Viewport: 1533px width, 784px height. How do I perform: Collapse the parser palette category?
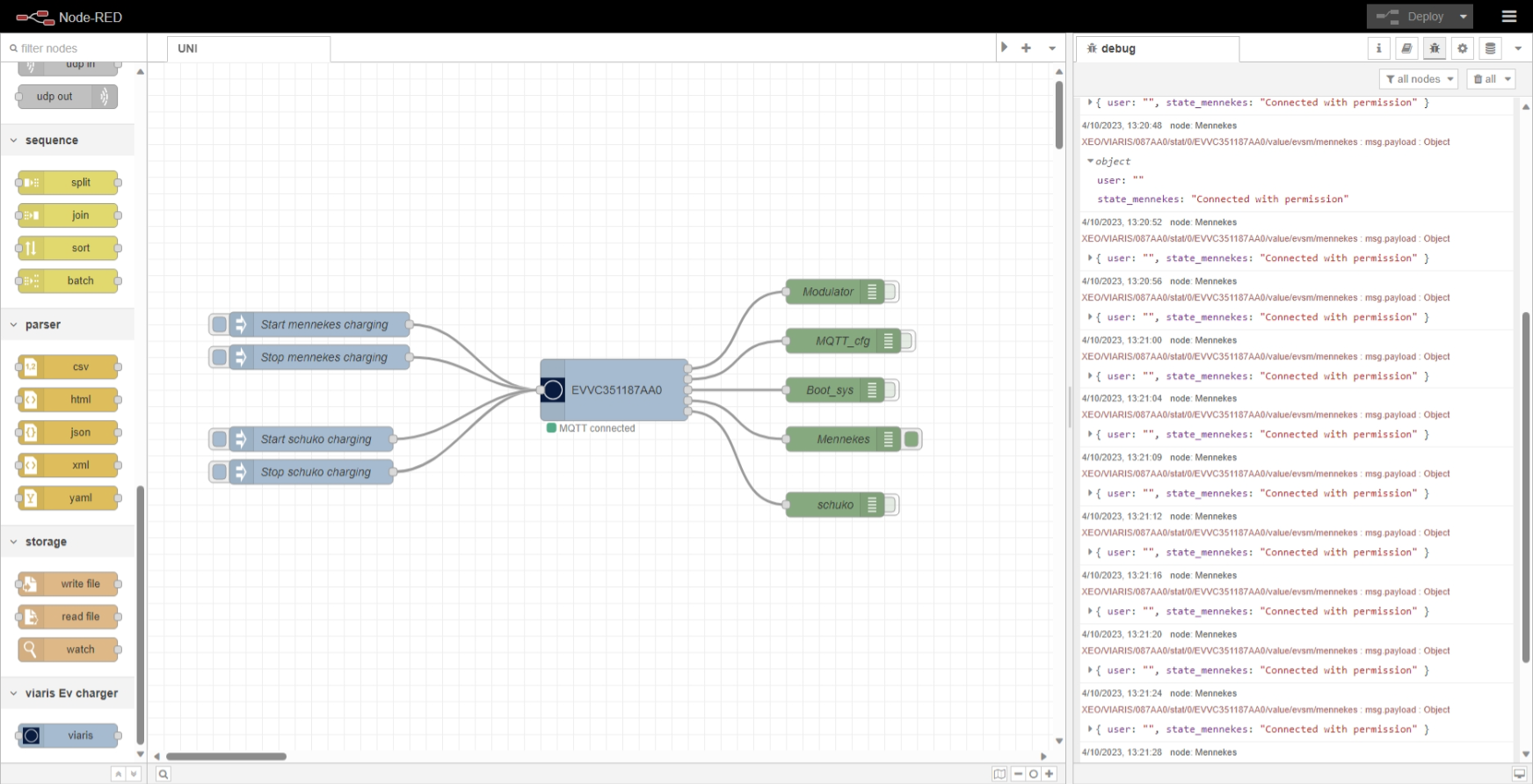click(68, 324)
